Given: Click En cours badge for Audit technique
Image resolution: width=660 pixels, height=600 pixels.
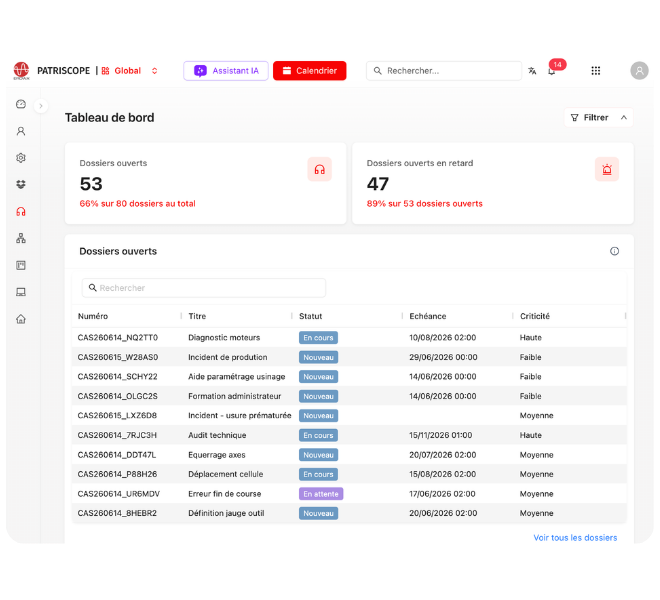Looking at the screenshot, I should coord(318,435).
